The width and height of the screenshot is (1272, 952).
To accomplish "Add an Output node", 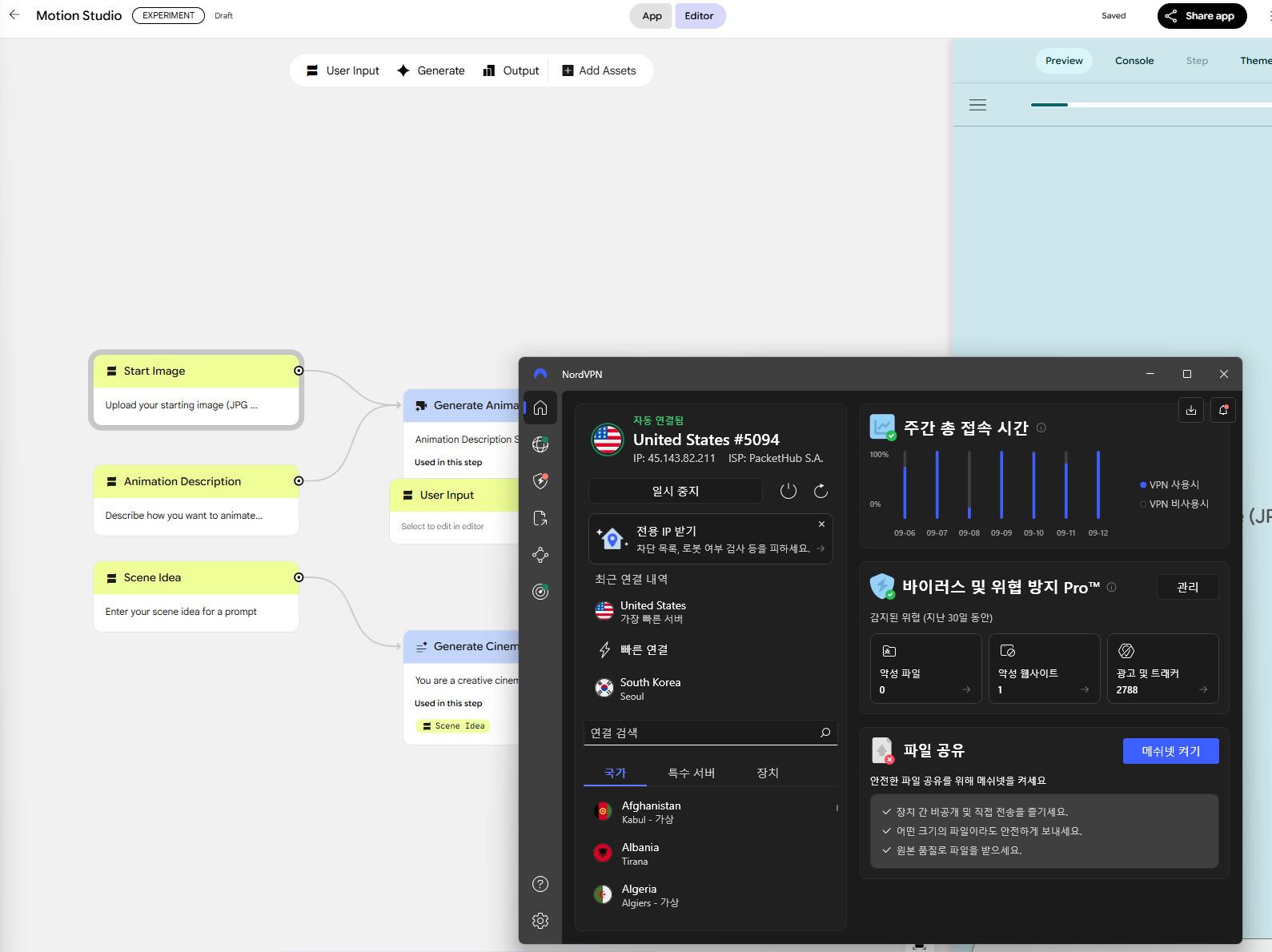I will click(x=511, y=70).
